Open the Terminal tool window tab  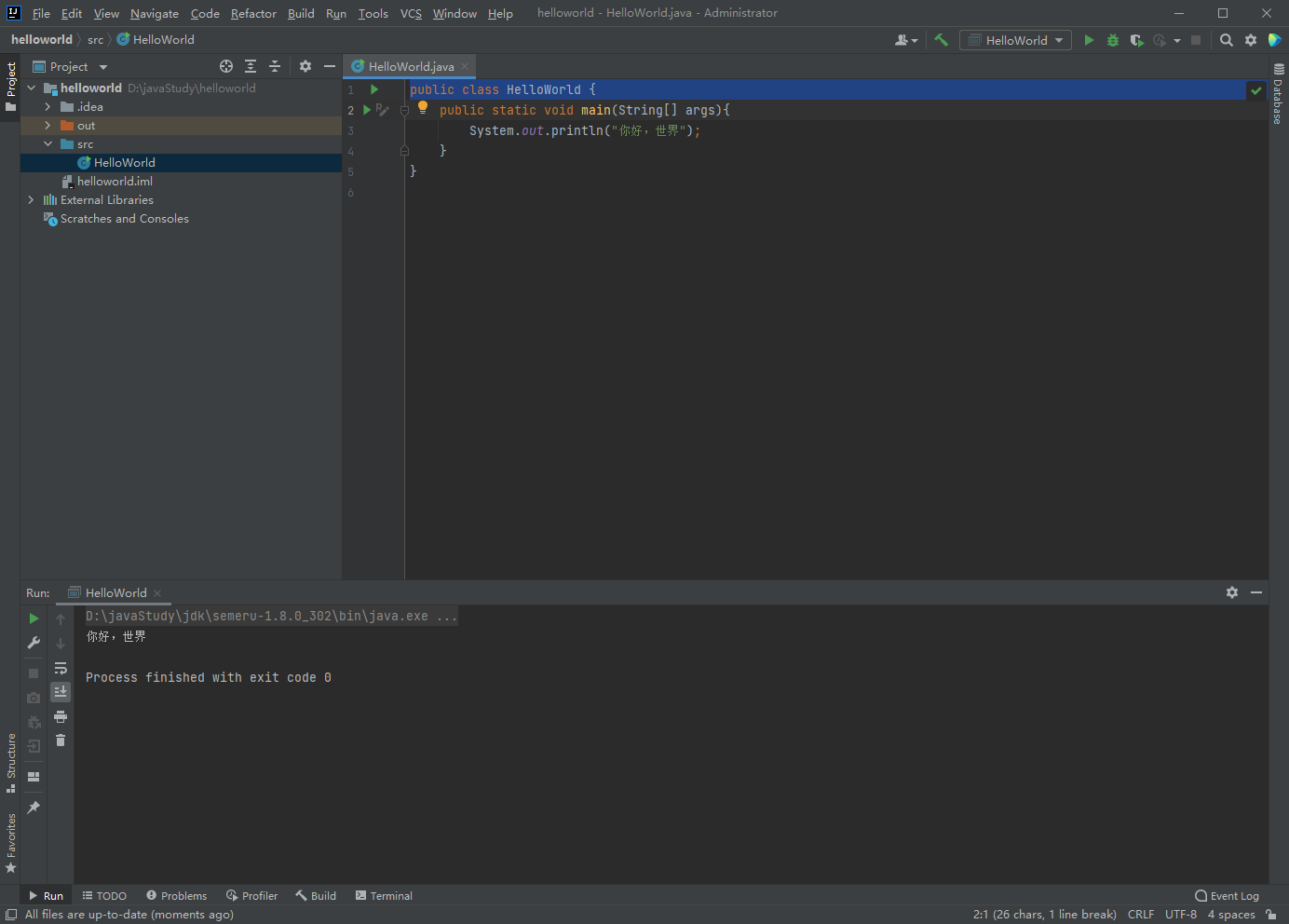[384, 896]
